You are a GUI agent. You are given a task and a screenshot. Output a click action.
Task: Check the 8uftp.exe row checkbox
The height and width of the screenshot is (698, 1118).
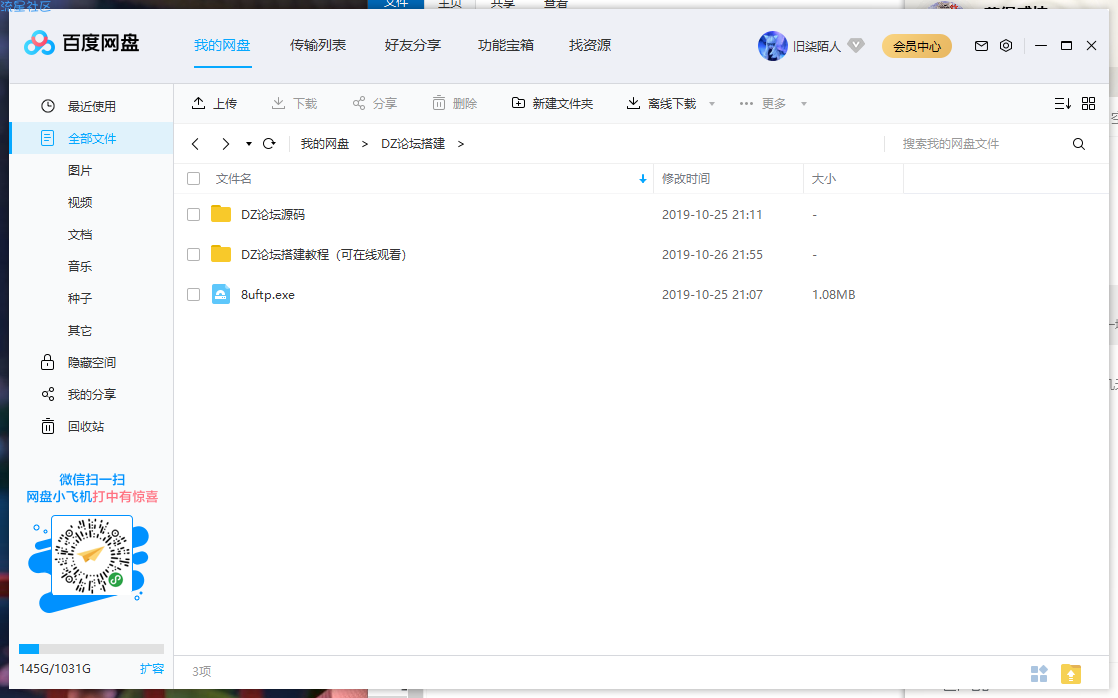(193, 294)
